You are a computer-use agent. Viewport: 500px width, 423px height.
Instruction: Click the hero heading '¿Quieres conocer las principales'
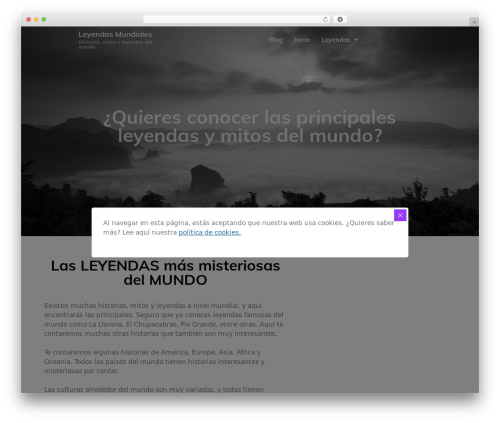[250, 117]
